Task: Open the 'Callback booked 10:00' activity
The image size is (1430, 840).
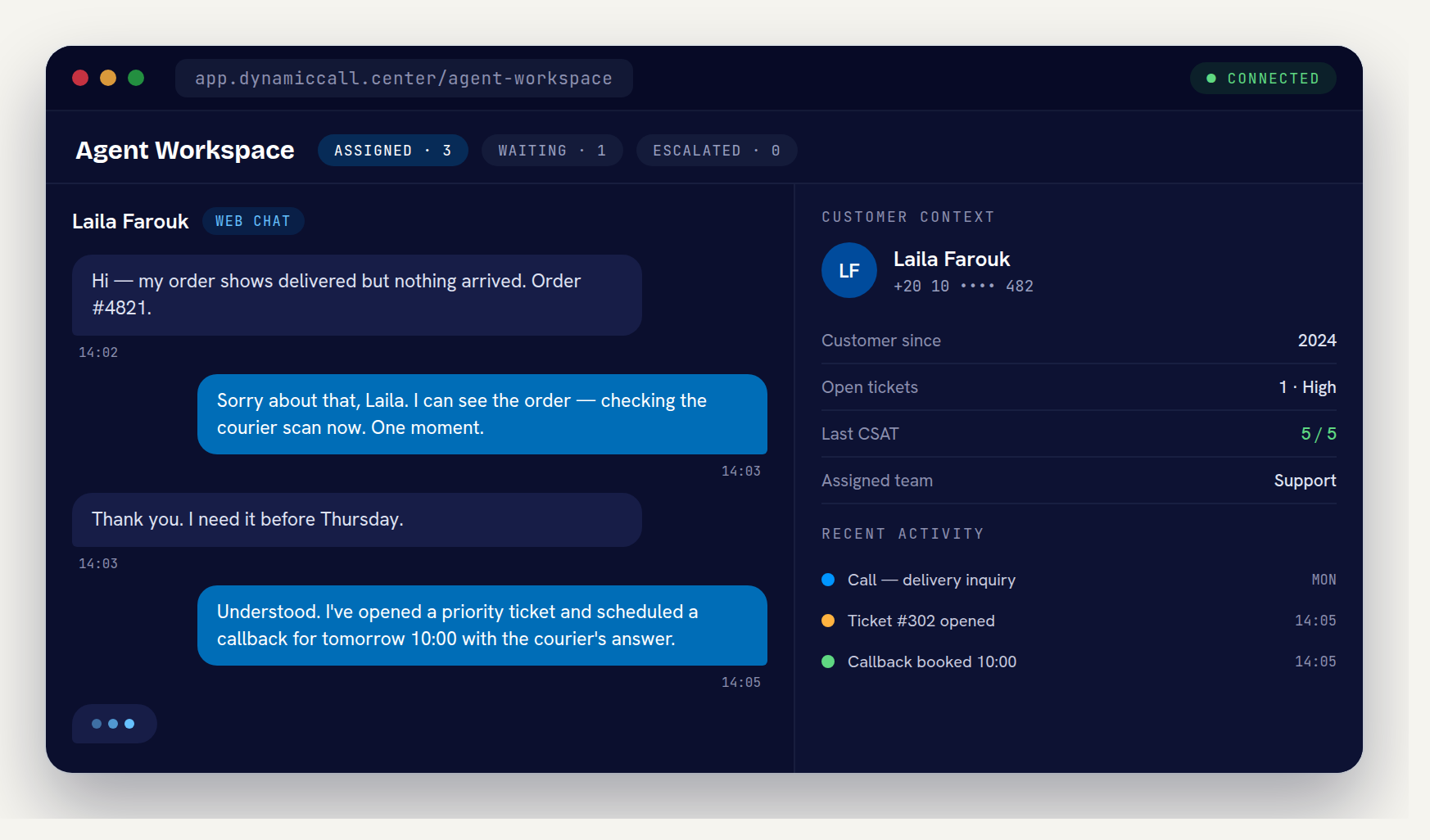Action: 1079,662
